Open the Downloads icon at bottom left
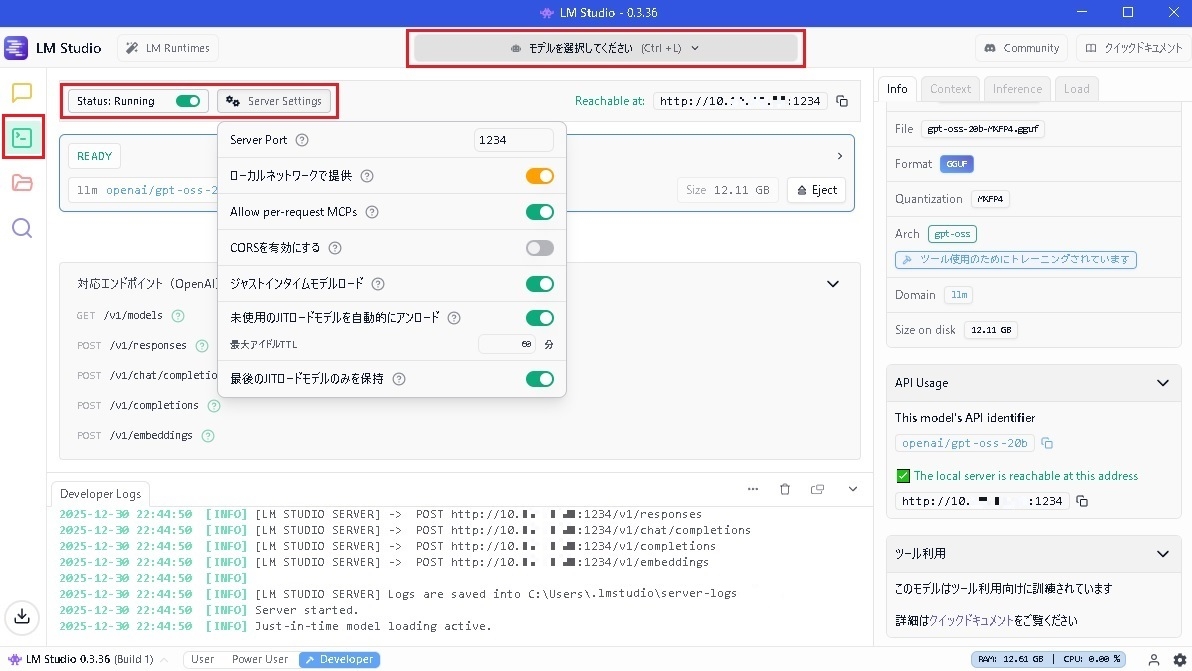 pos(22,617)
